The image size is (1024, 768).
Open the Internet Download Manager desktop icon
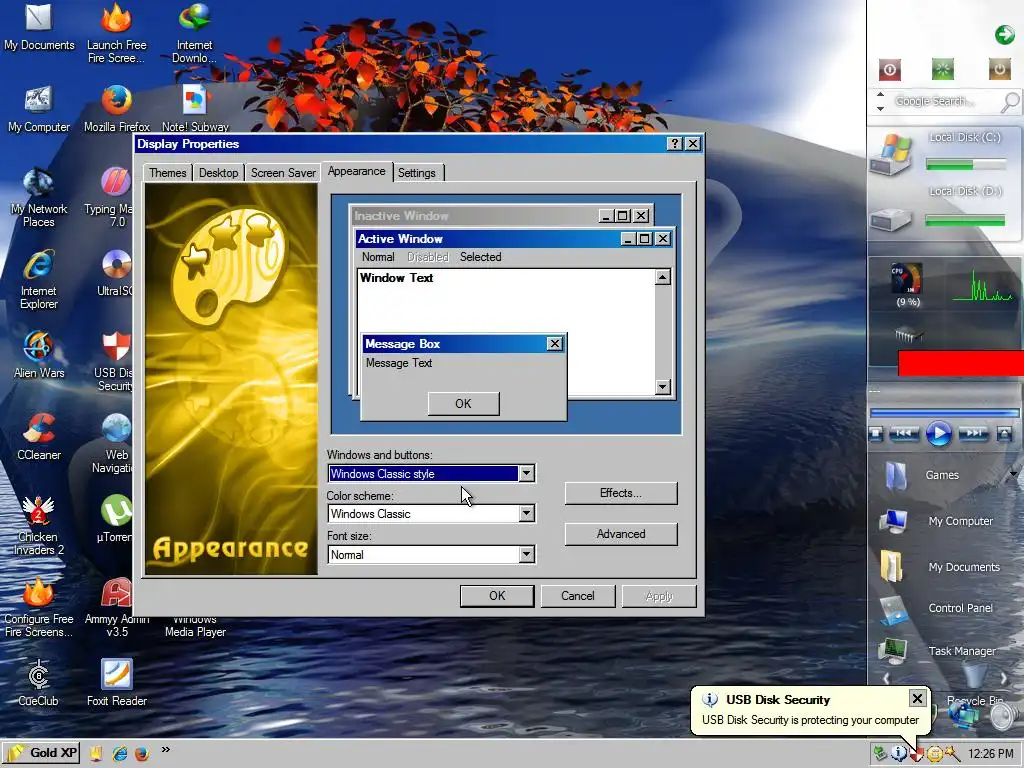point(194,33)
